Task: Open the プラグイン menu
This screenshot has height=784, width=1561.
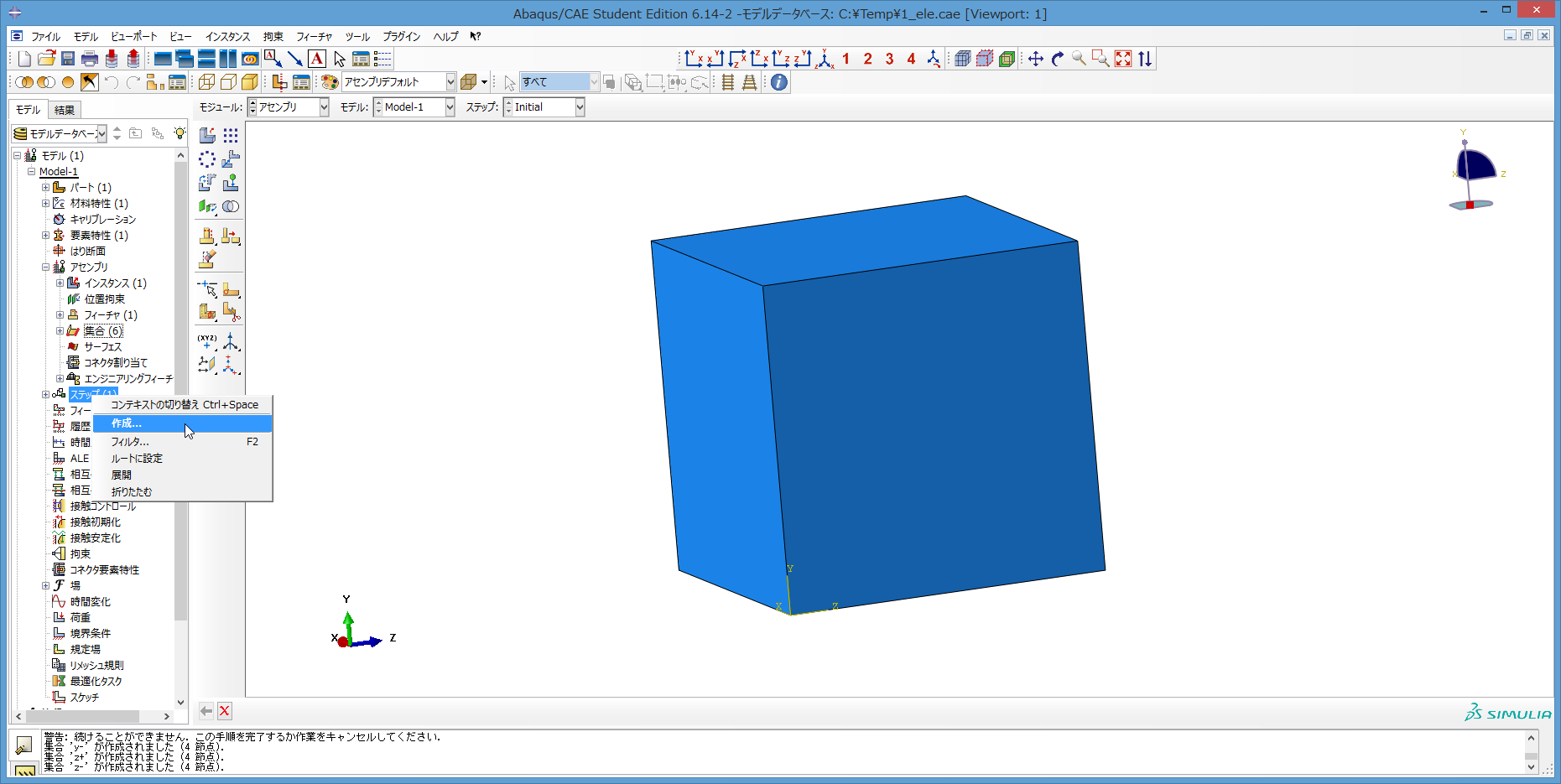Action: 402,36
